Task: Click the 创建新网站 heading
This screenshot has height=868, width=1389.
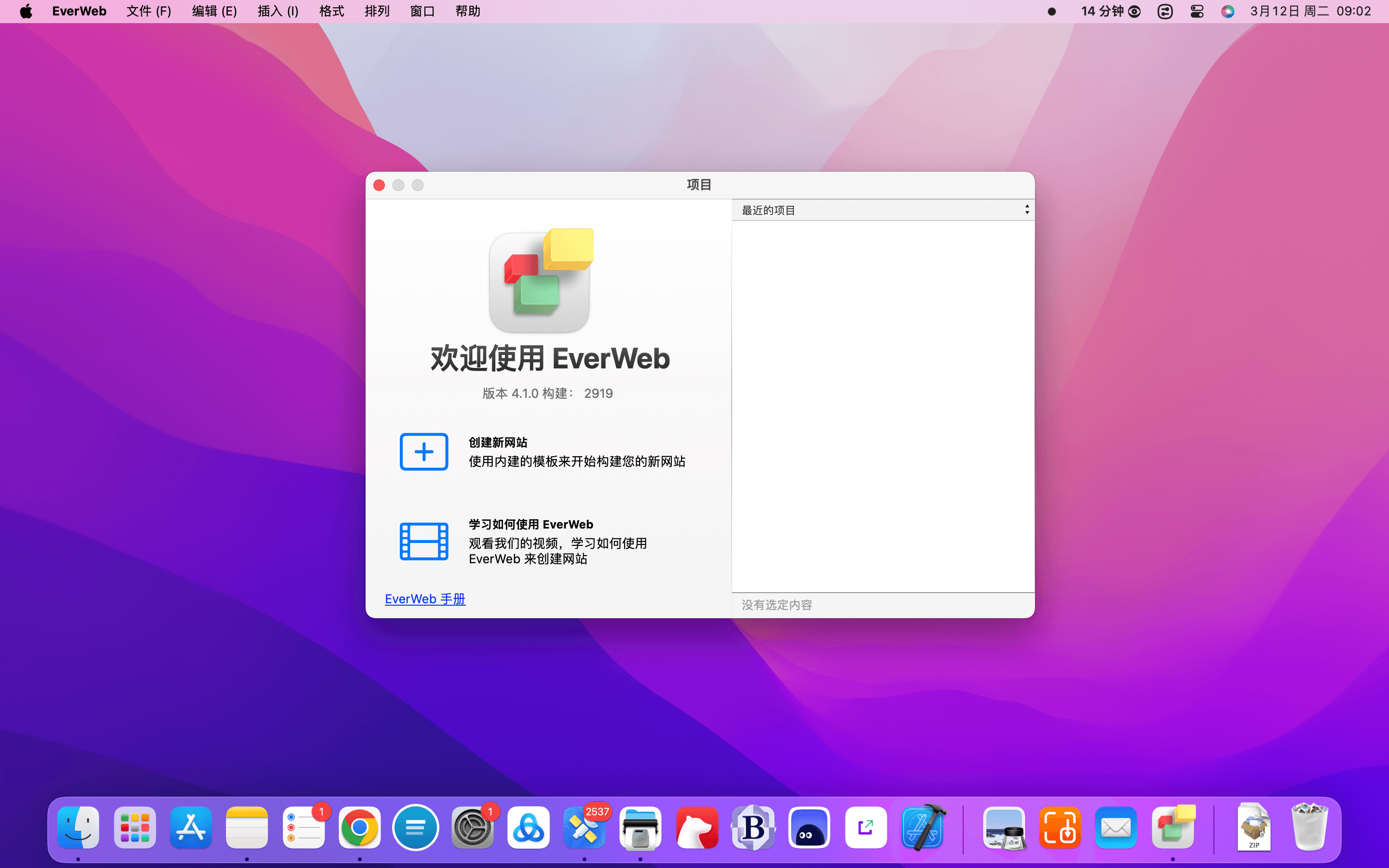Action: (498, 442)
